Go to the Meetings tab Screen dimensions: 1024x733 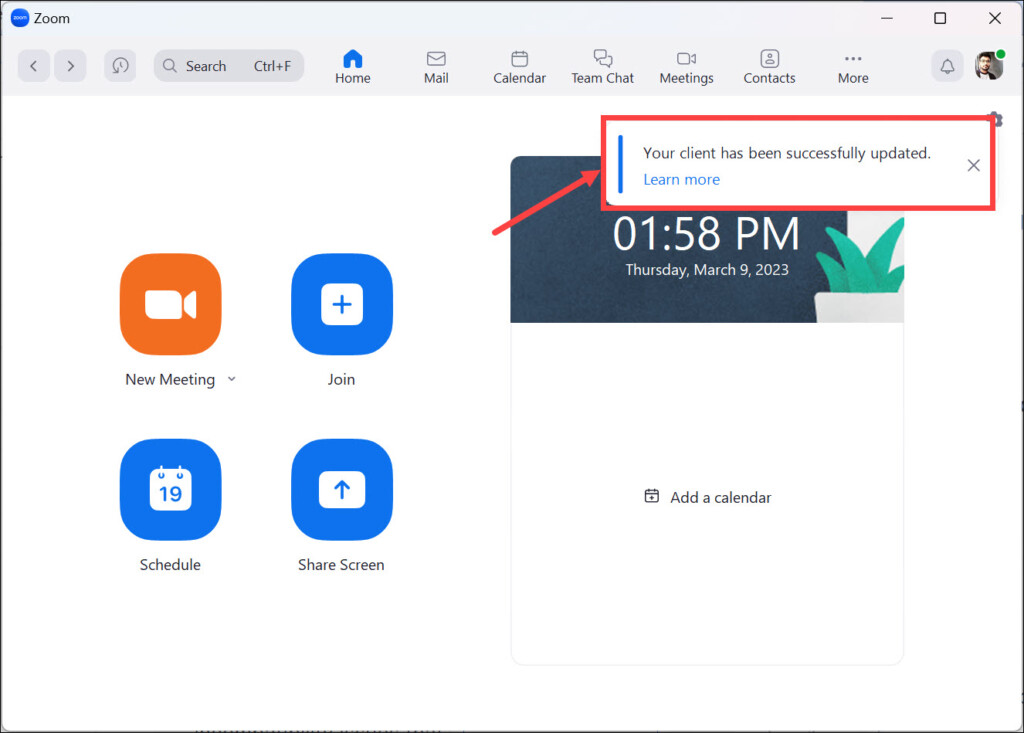[686, 66]
